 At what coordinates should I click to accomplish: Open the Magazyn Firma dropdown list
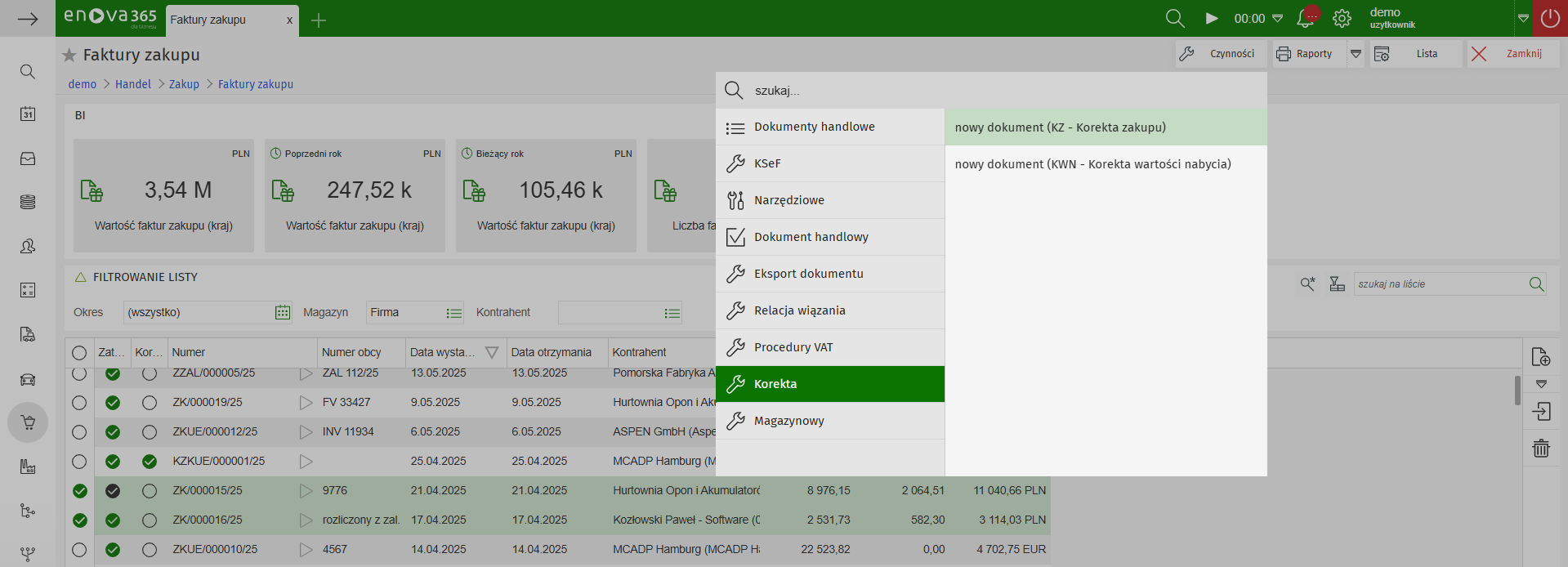click(x=454, y=313)
